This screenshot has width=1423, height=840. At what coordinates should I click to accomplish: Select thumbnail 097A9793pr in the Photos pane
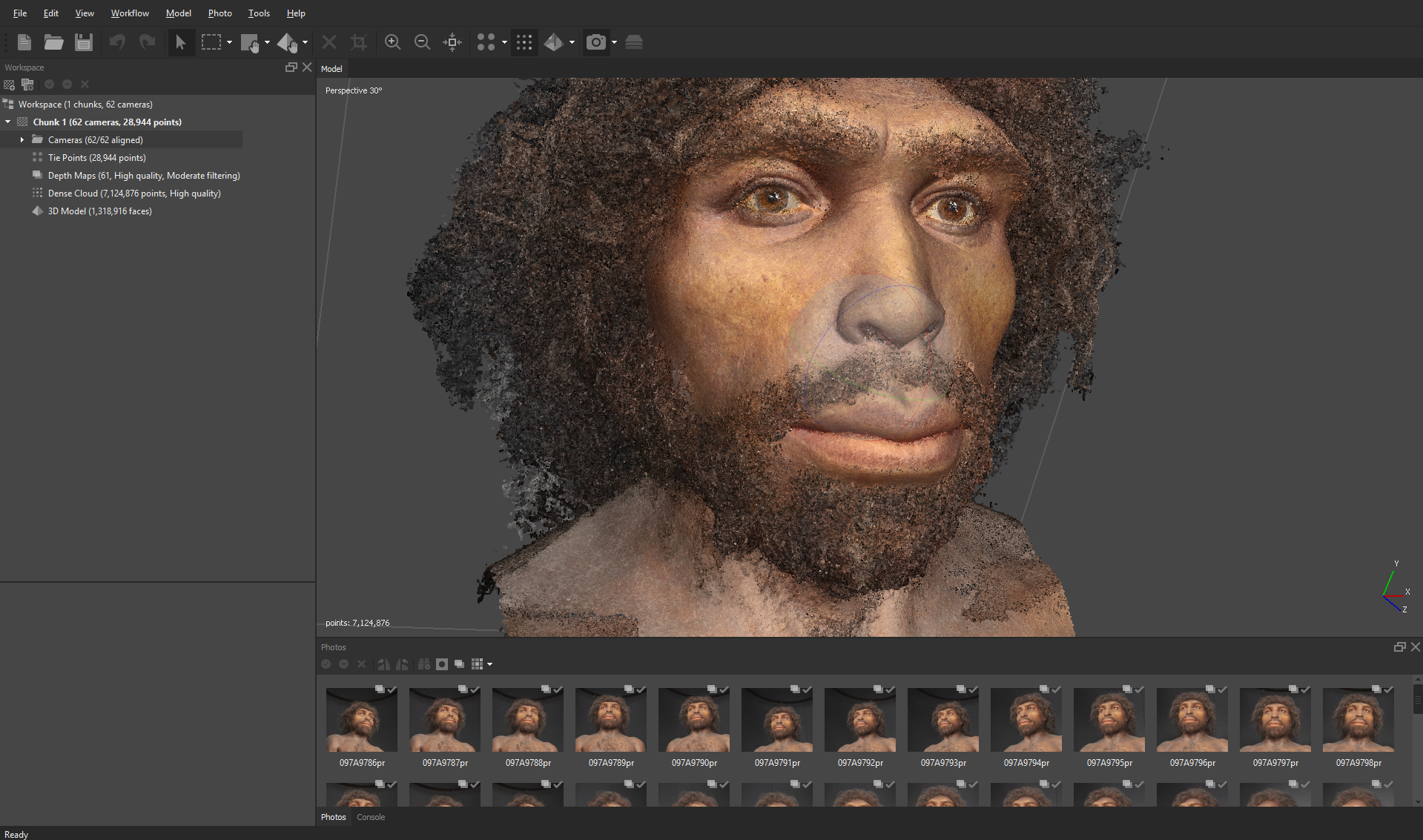(942, 719)
